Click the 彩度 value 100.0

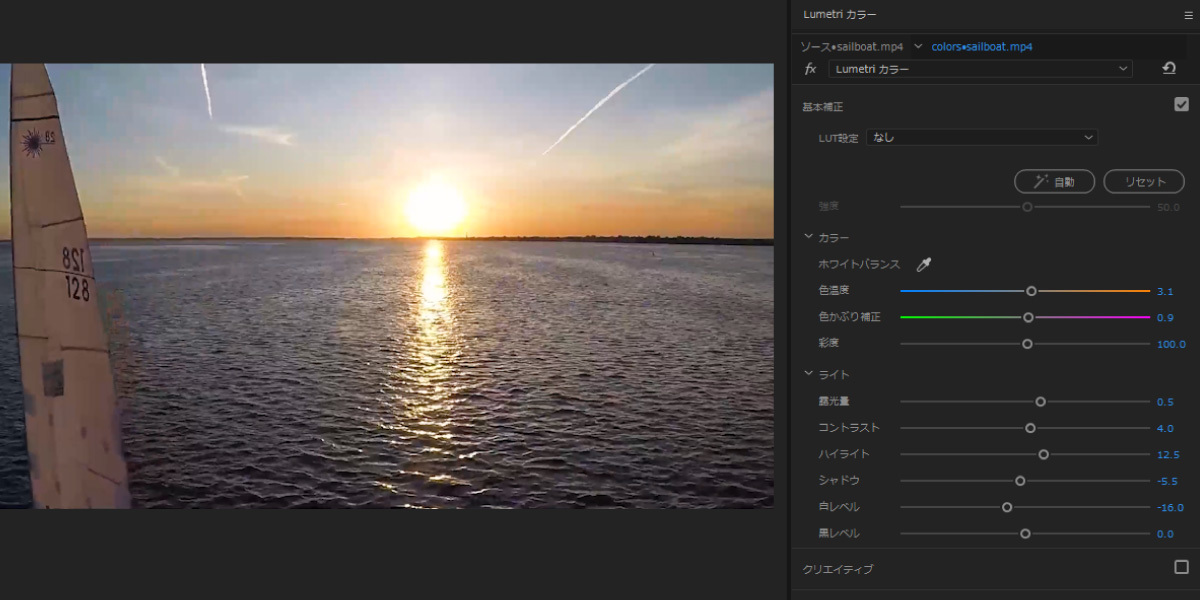(x=1171, y=344)
